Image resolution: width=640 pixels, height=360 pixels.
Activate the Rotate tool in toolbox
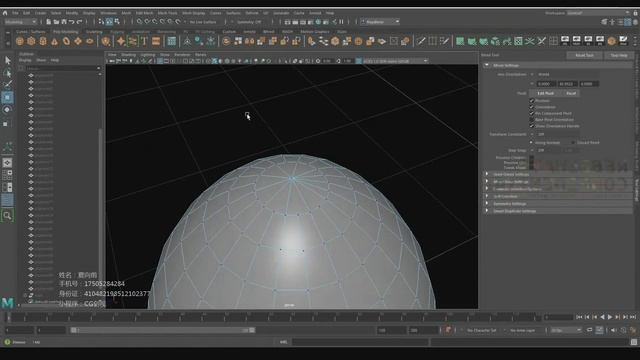(x=7, y=110)
